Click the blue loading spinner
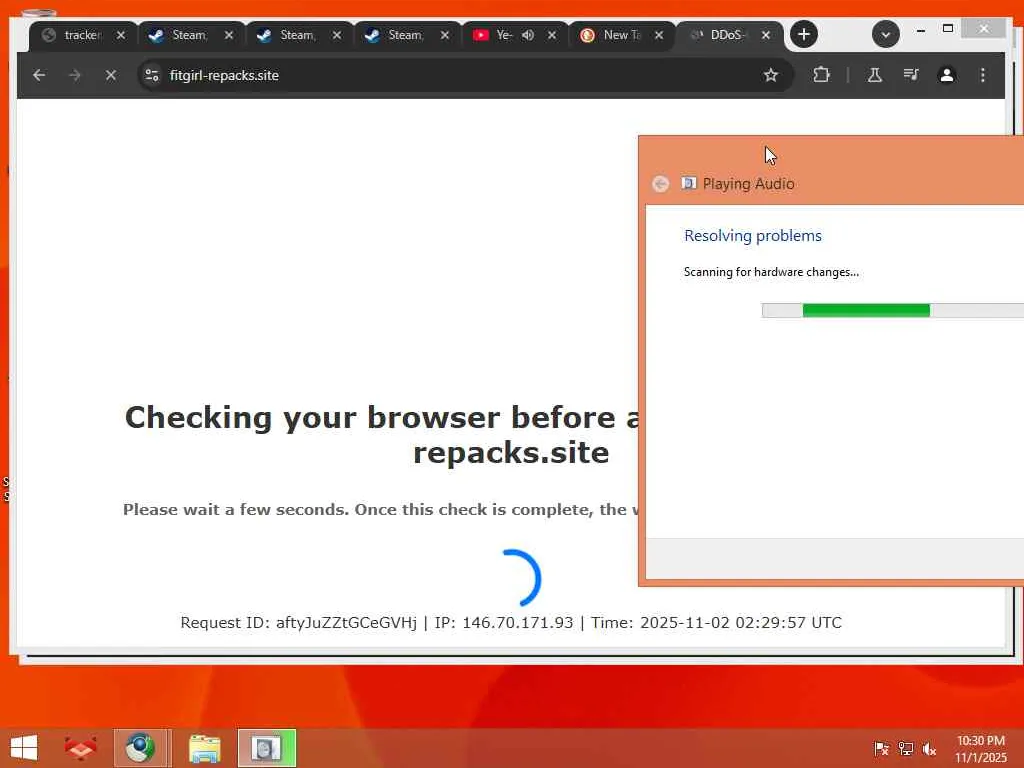 520,578
